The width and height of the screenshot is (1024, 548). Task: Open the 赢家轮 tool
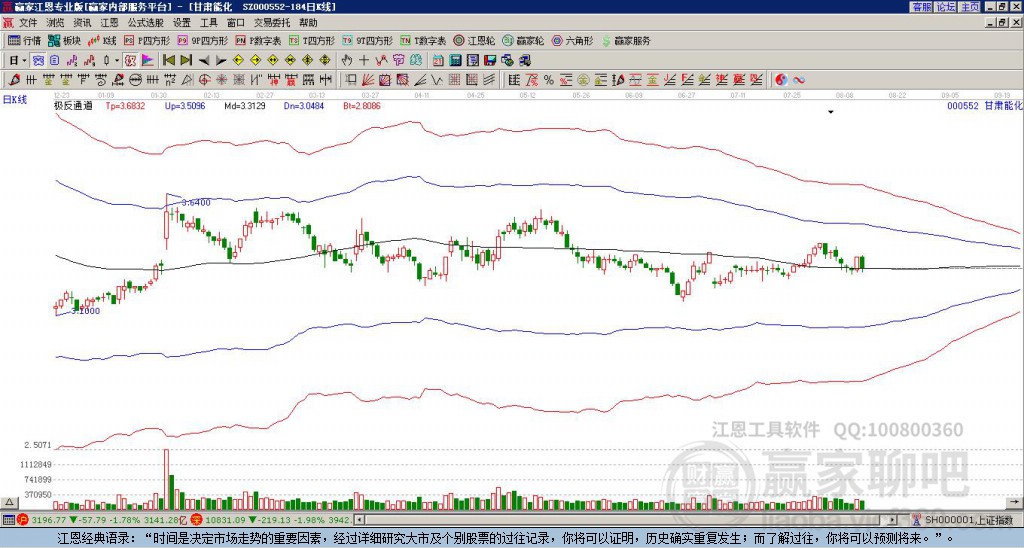tap(523, 40)
